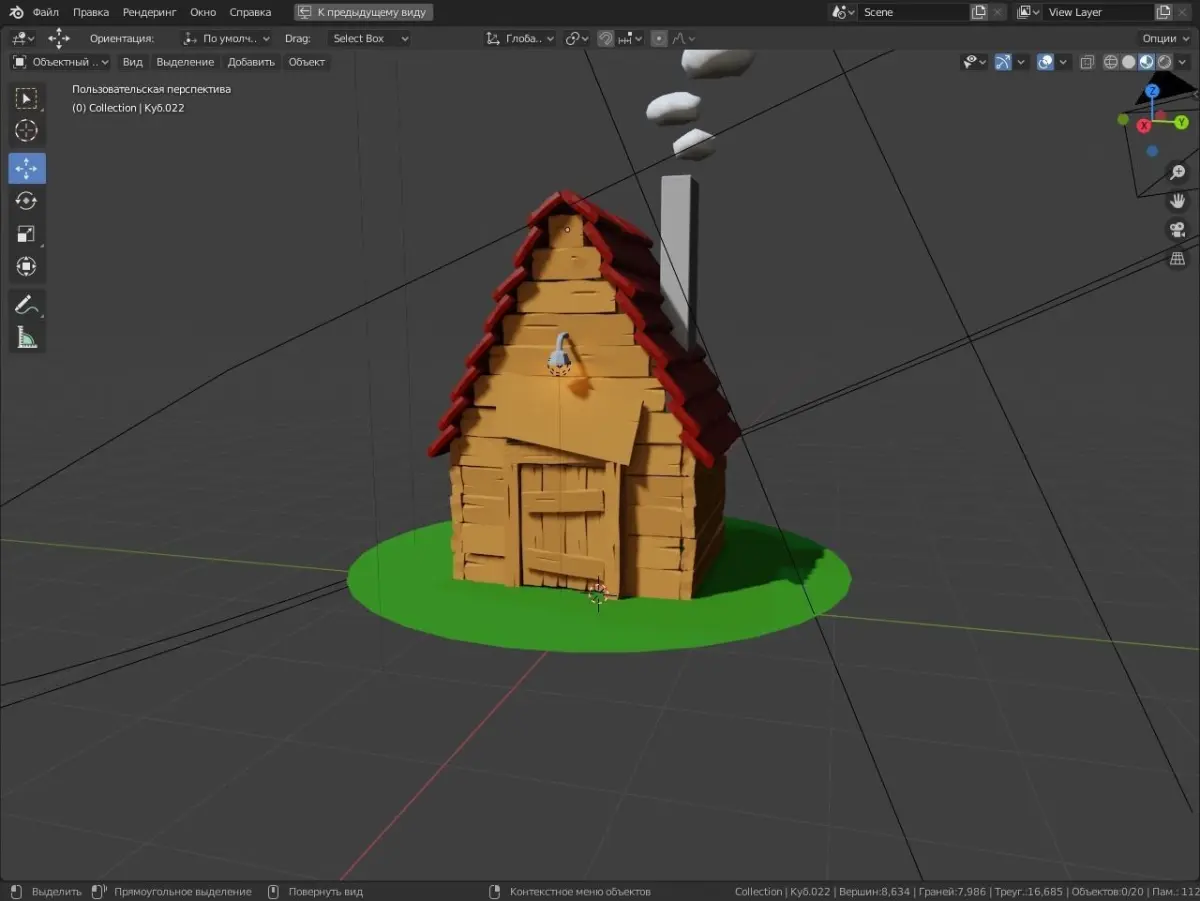1200x901 pixels.
Task: Open the Файл menu
Action: [46, 12]
